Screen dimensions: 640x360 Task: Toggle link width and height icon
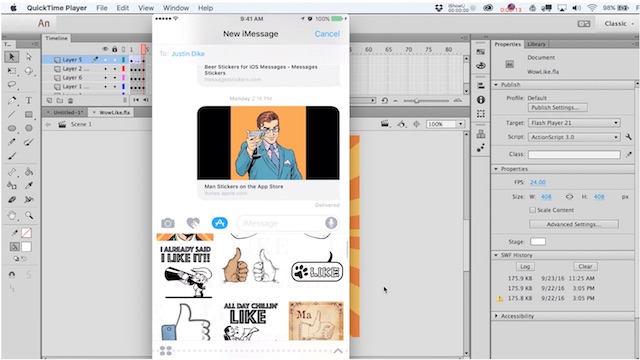point(569,197)
